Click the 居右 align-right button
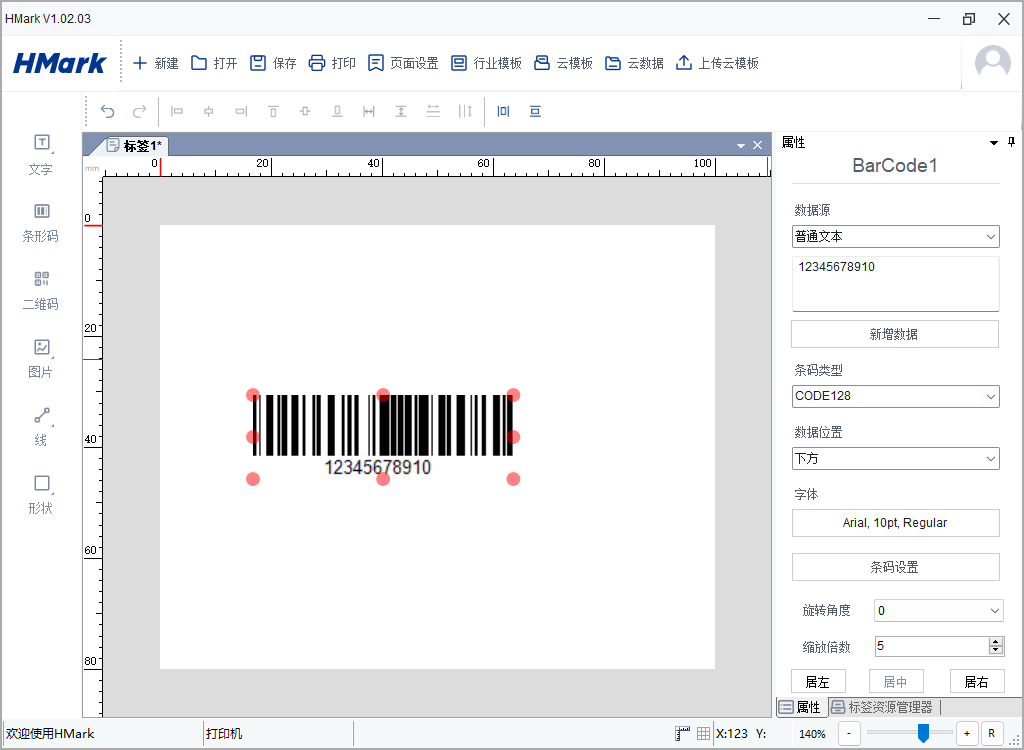The width and height of the screenshot is (1024, 750). (977, 681)
